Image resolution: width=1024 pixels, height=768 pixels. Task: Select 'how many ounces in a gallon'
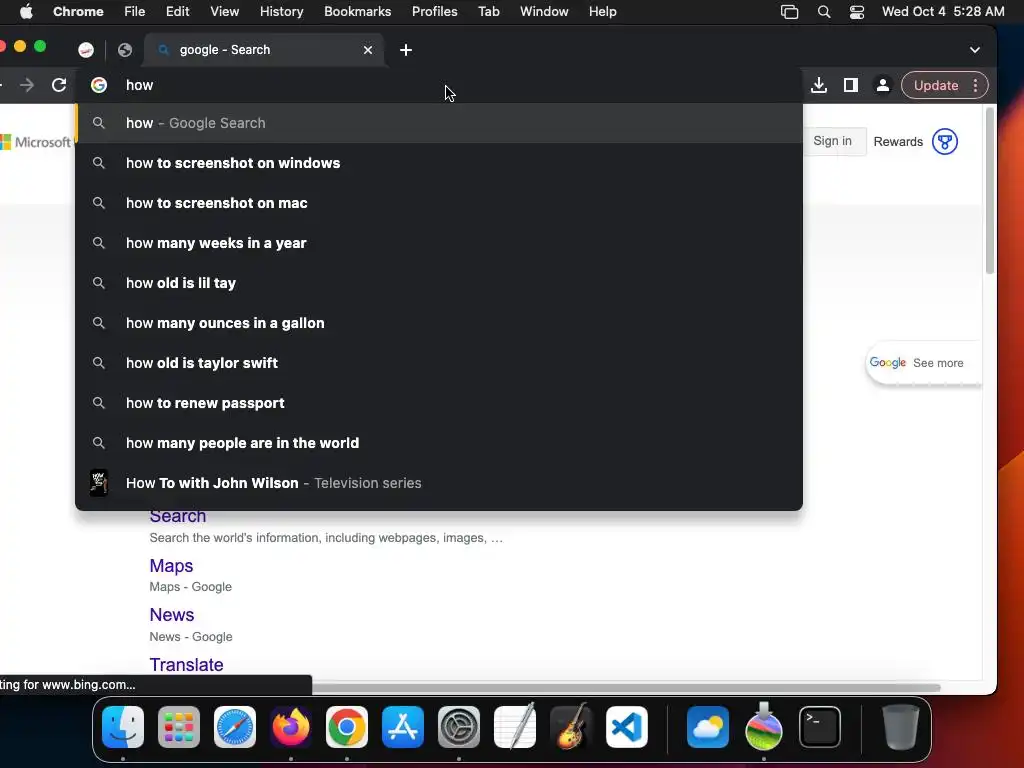(439, 323)
